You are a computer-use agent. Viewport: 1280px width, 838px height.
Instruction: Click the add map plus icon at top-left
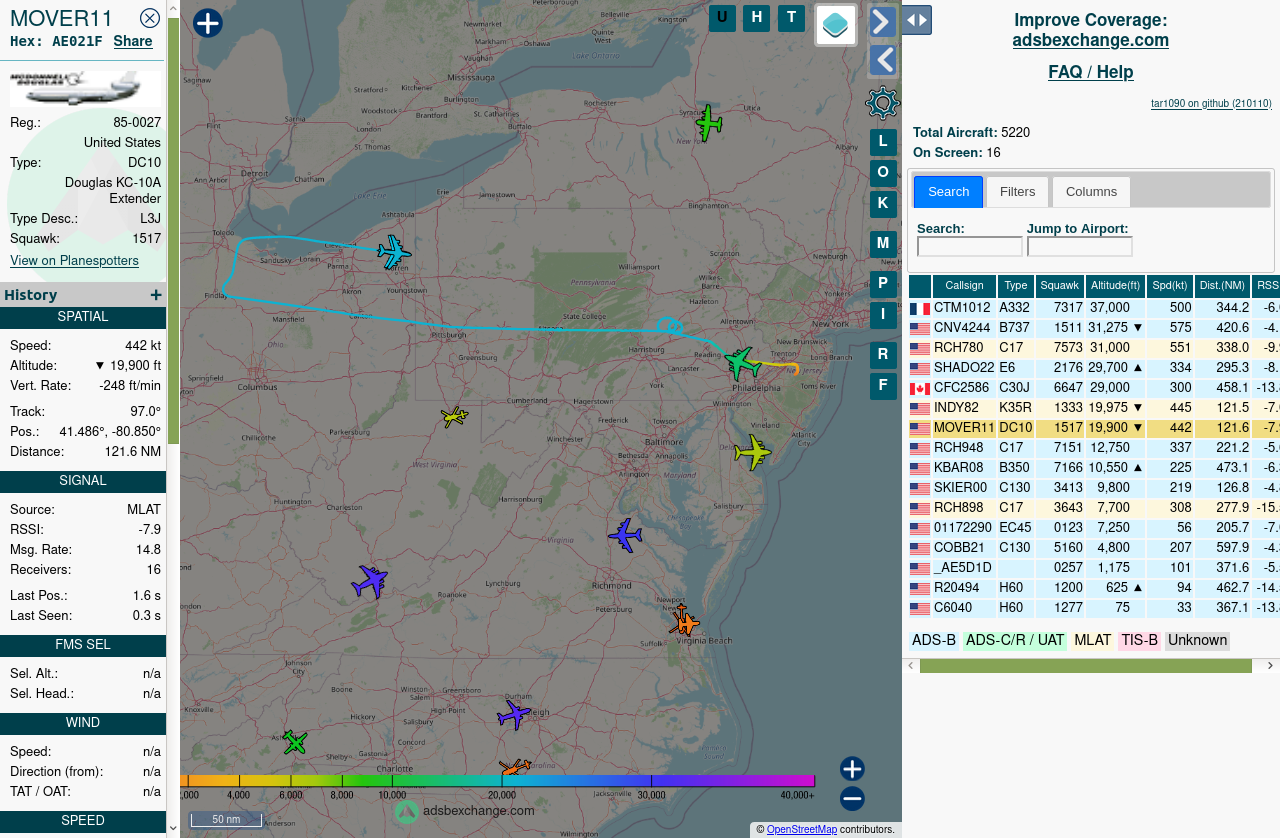click(x=207, y=23)
